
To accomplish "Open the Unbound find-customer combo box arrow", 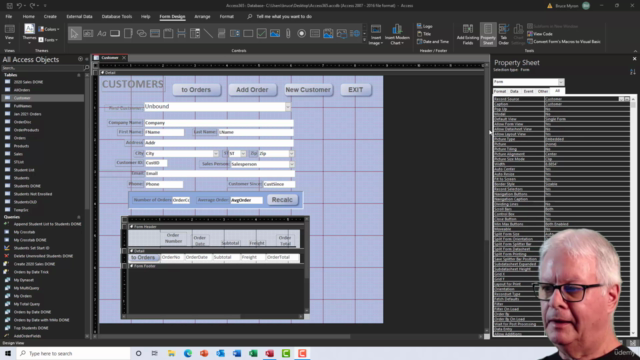I will pyautogui.click(x=288, y=107).
